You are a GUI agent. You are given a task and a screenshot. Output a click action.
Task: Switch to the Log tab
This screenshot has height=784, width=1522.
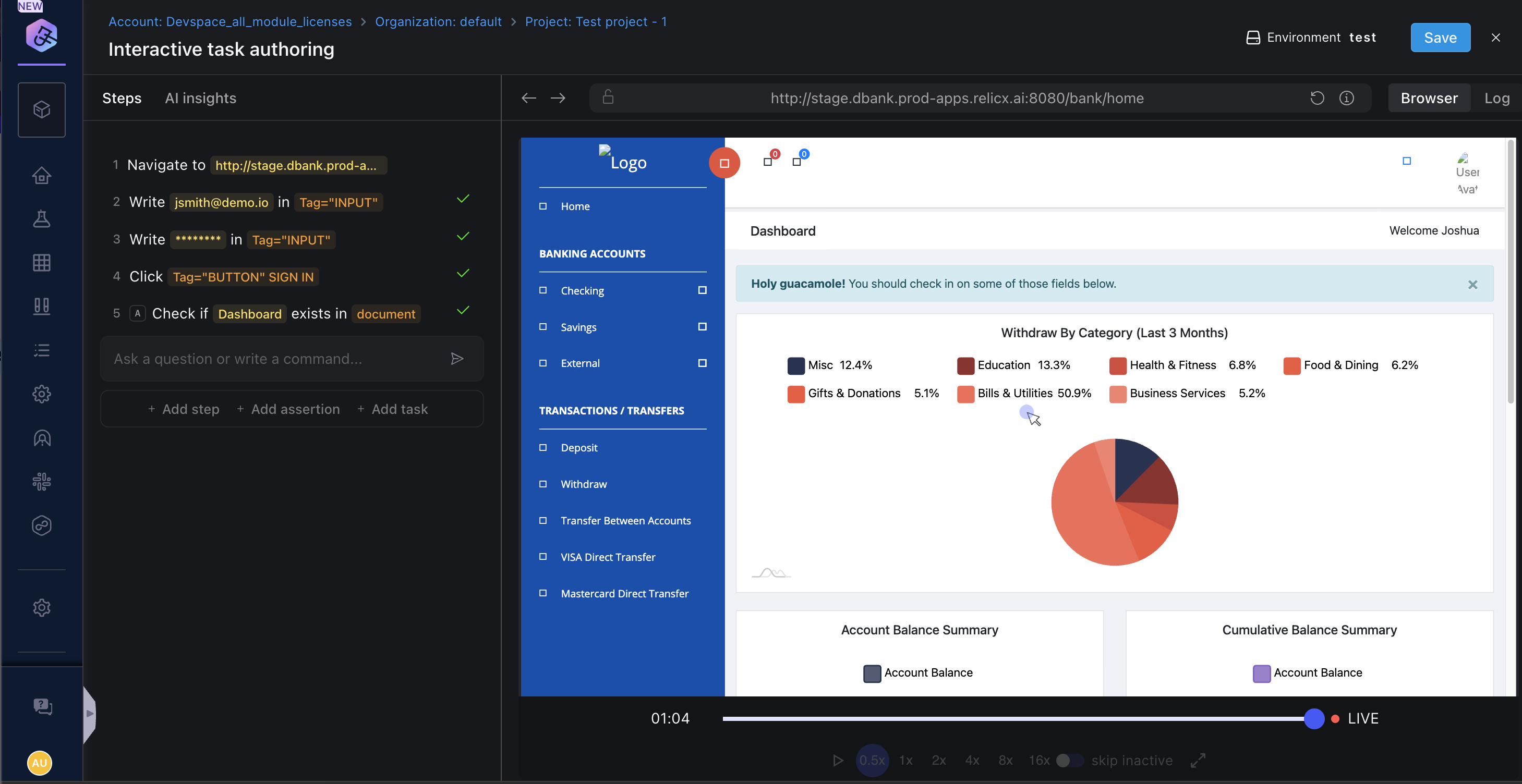coord(1496,98)
